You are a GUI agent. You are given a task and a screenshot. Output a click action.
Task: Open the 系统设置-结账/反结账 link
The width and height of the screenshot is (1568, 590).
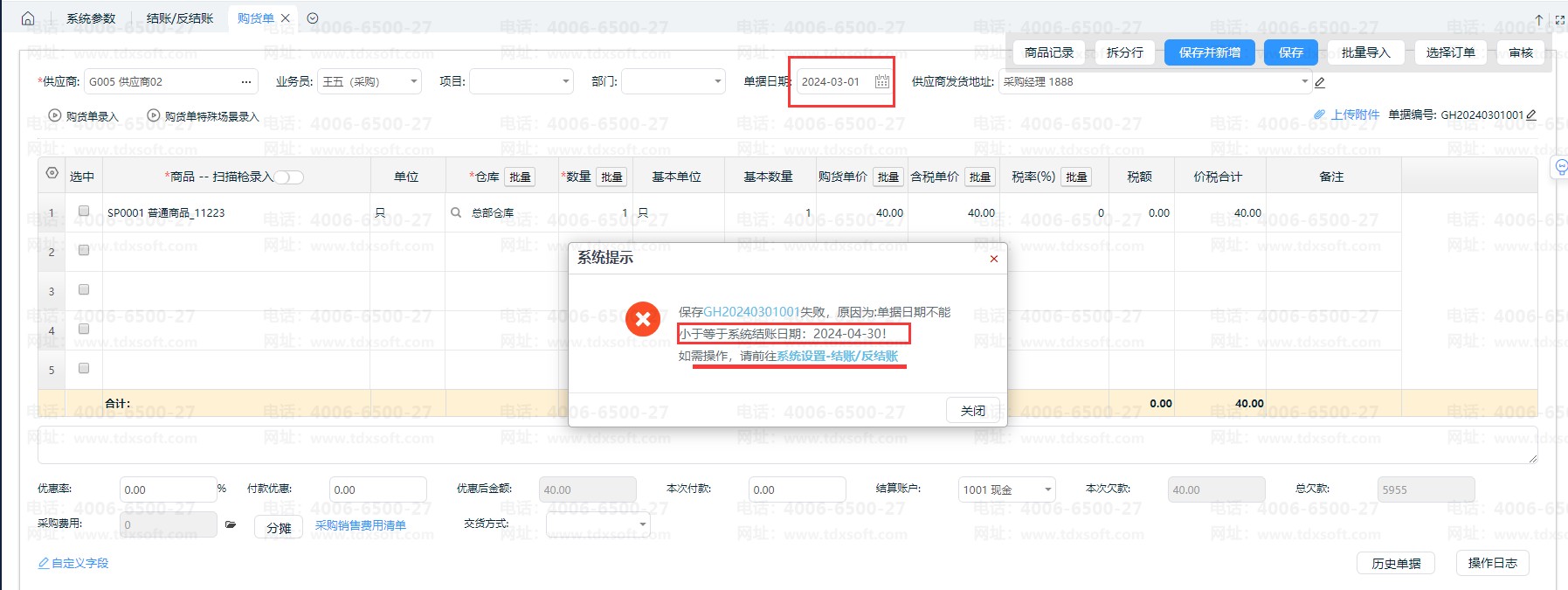[837, 356]
